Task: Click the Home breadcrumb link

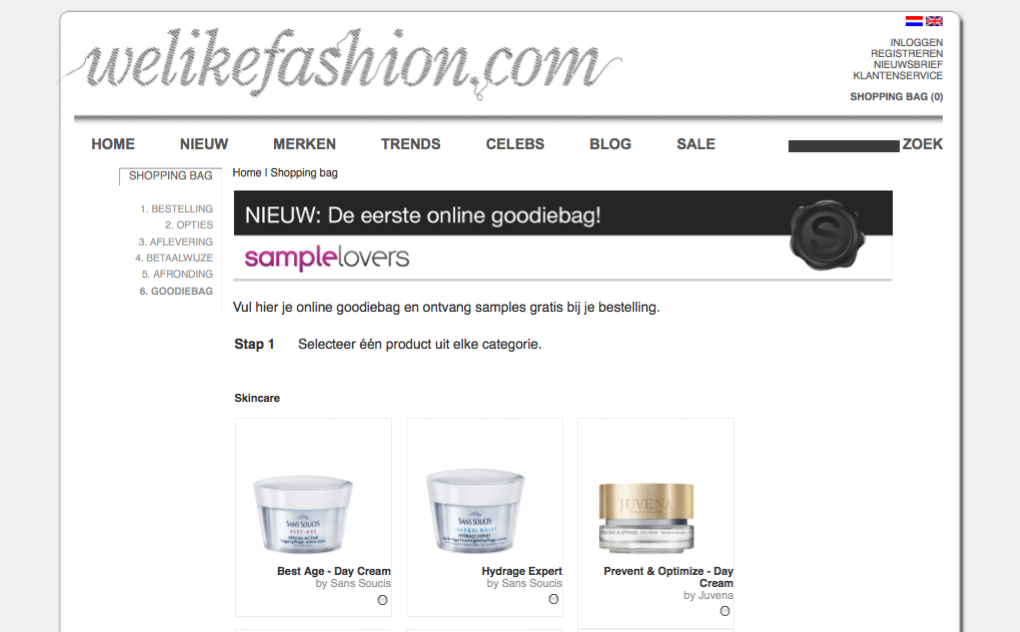Action: (x=247, y=173)
